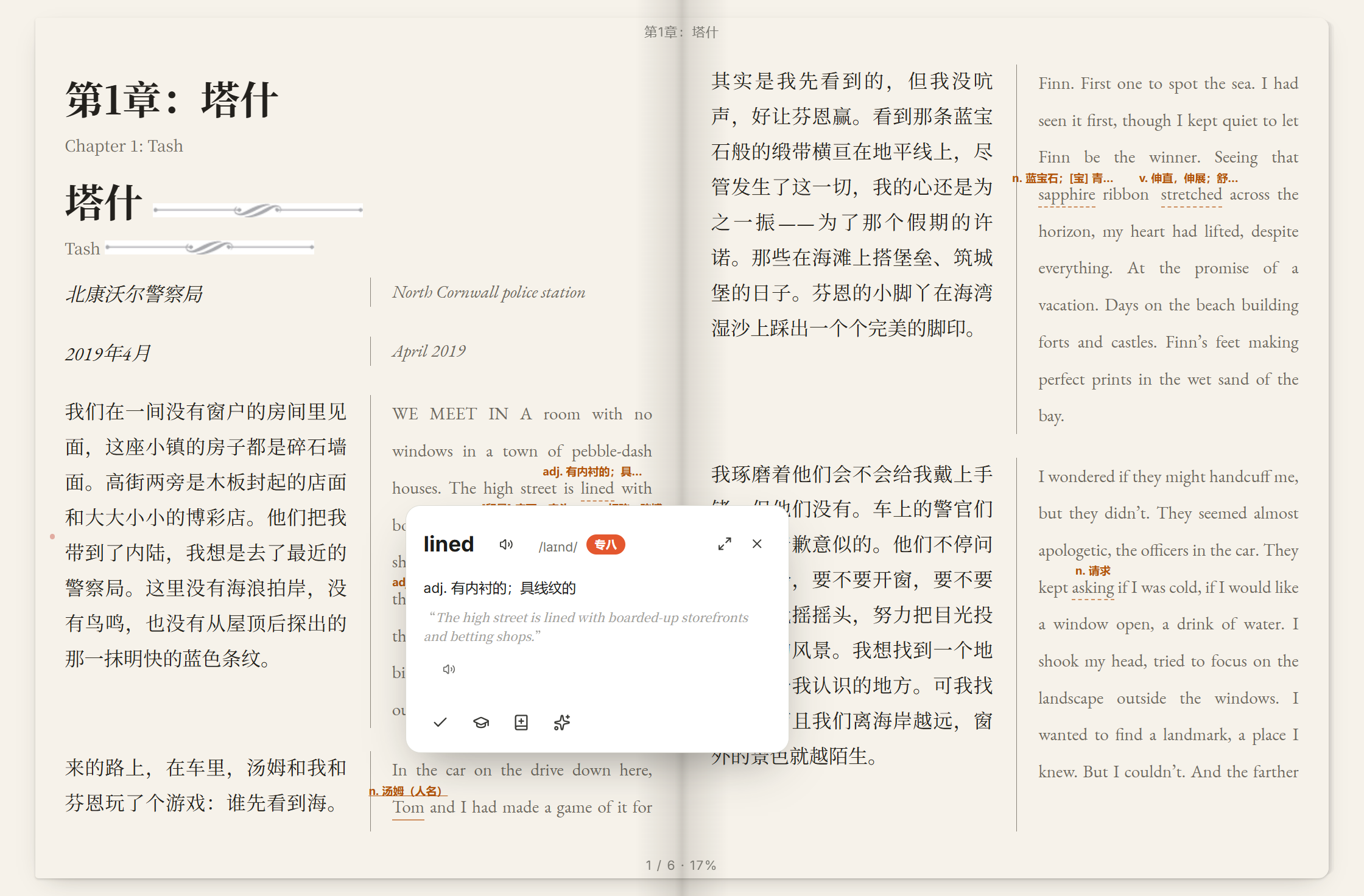Click the headword lined in the popup
Screen dimensions: 1364x896
[449, 544]
